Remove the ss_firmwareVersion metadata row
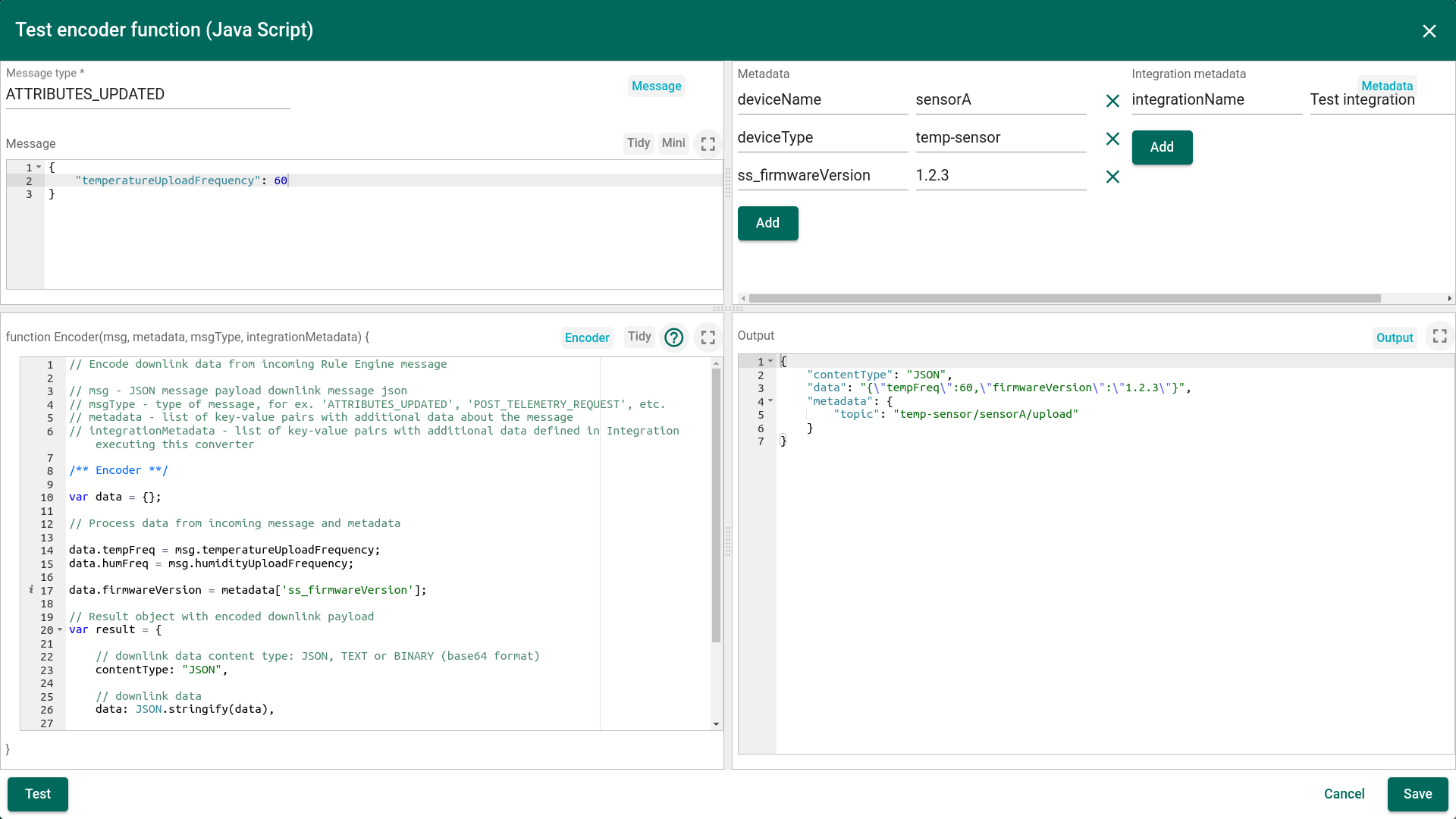 click(1112, 177)
